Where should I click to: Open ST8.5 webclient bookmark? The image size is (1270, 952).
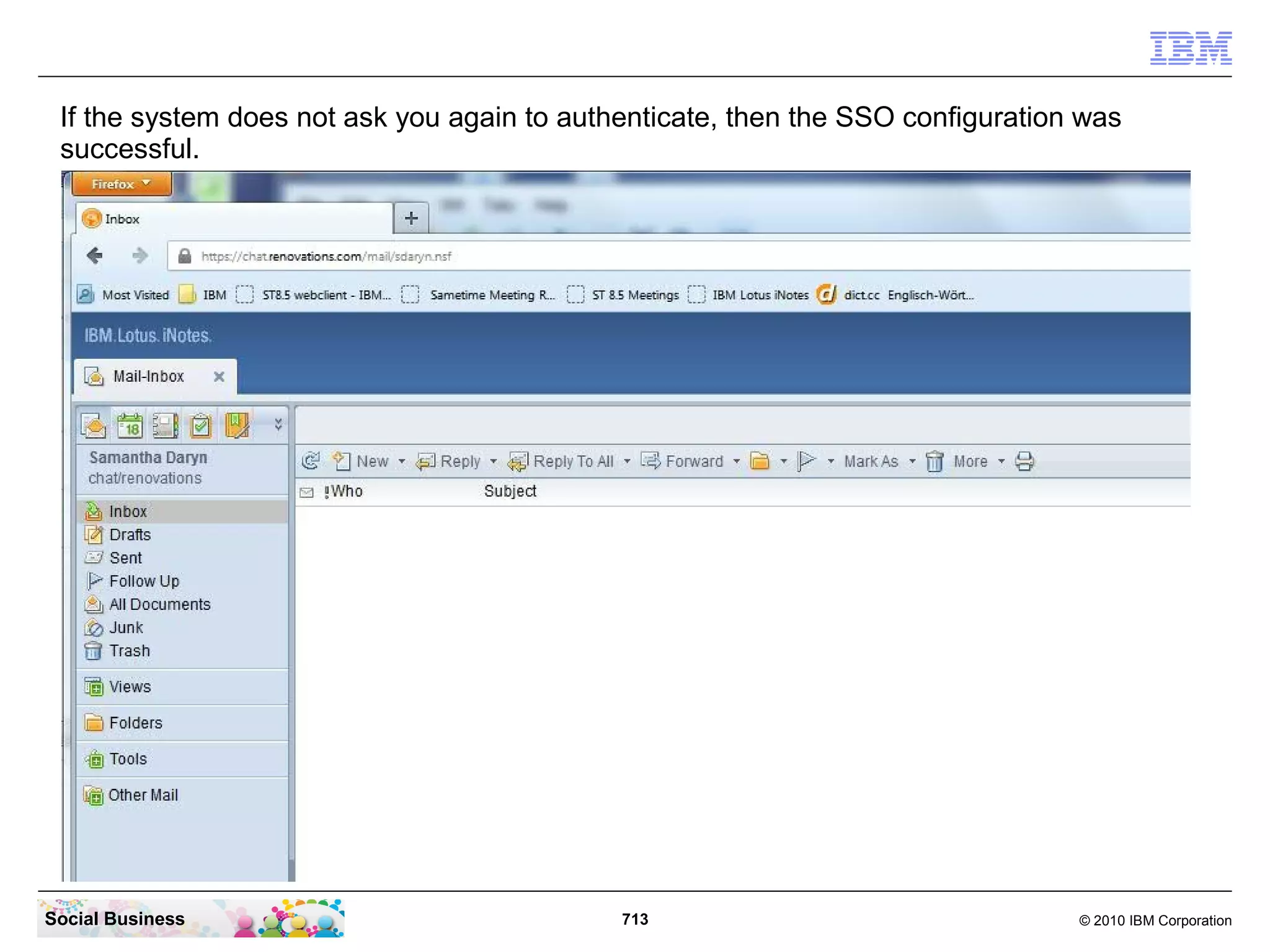point(314,295)
